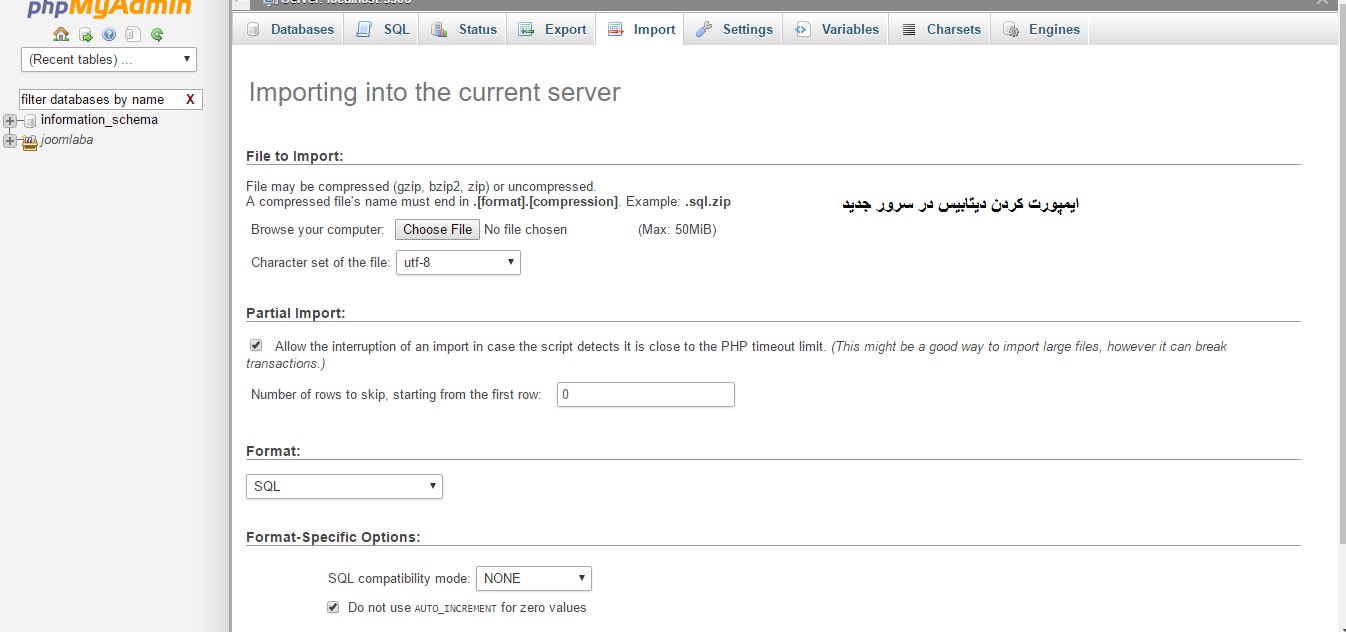Click the Settings wrench icon
This screenshot has width=1346, height=632.
[x=704, y=29]
